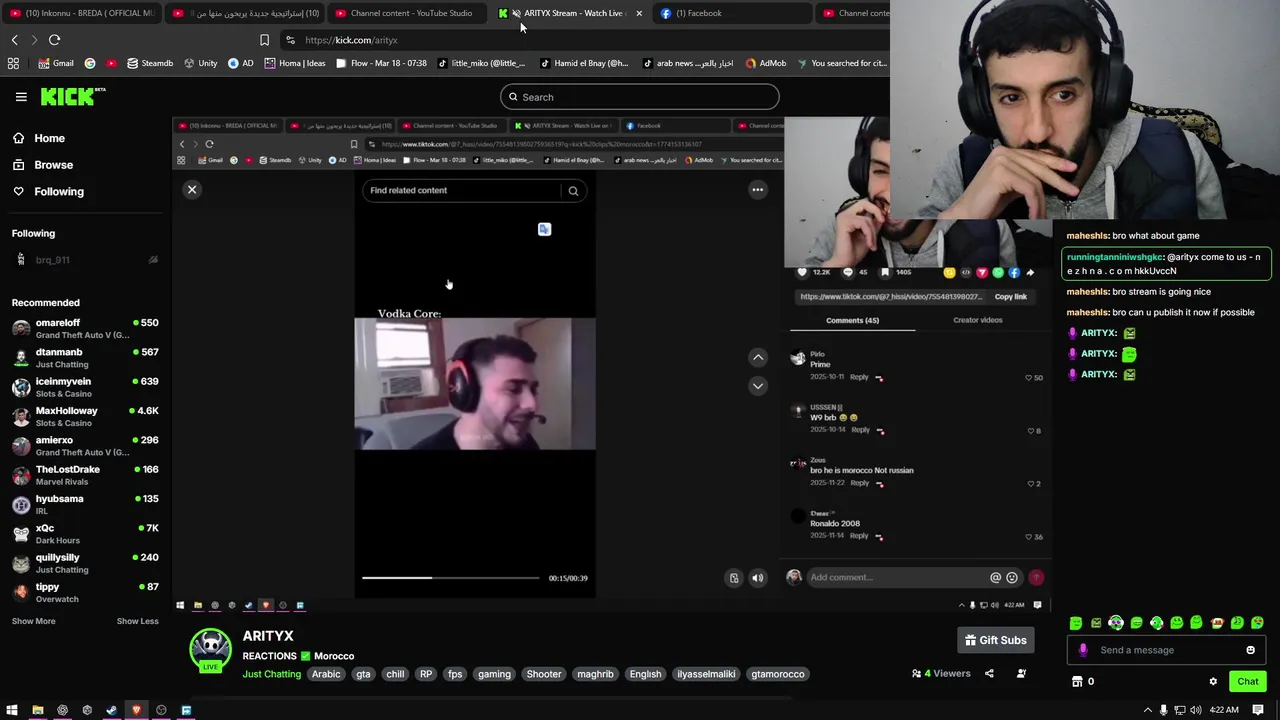Screen dimensions: 1280x720
Task: Click the ARITYX channel avatar
Action: tap(211, 649)
